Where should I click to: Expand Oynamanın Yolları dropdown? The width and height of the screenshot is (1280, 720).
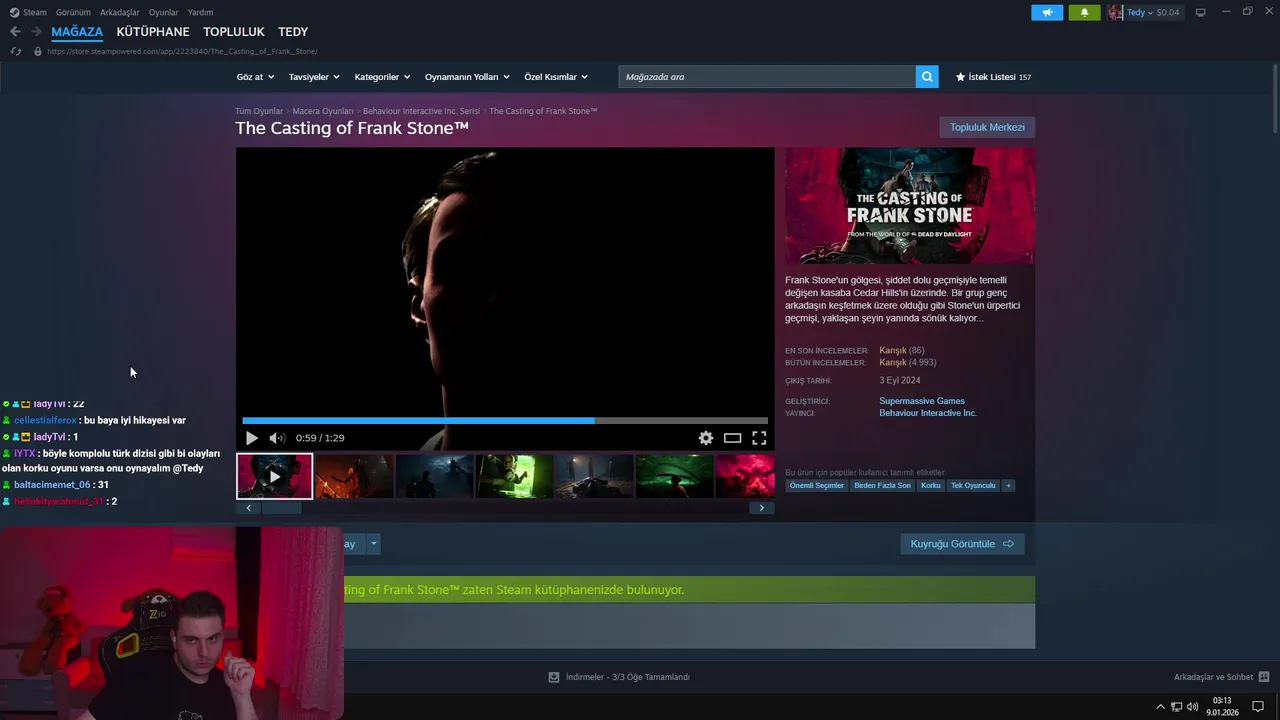[x=467, y=77]
